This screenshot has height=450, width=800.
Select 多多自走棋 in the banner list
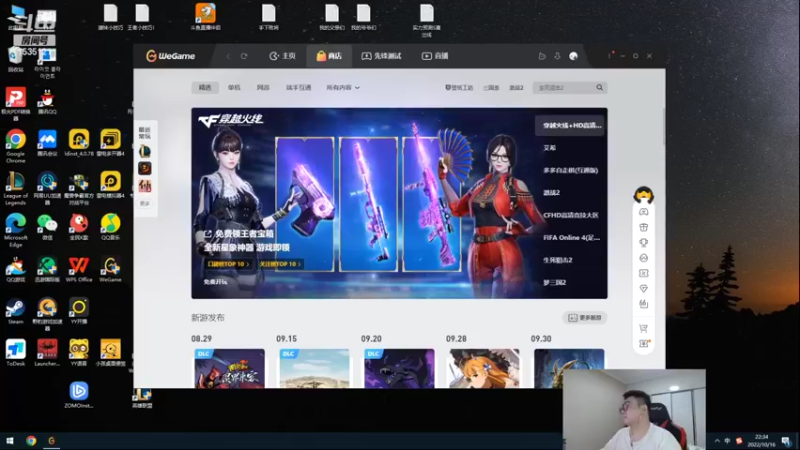[570, 170]
